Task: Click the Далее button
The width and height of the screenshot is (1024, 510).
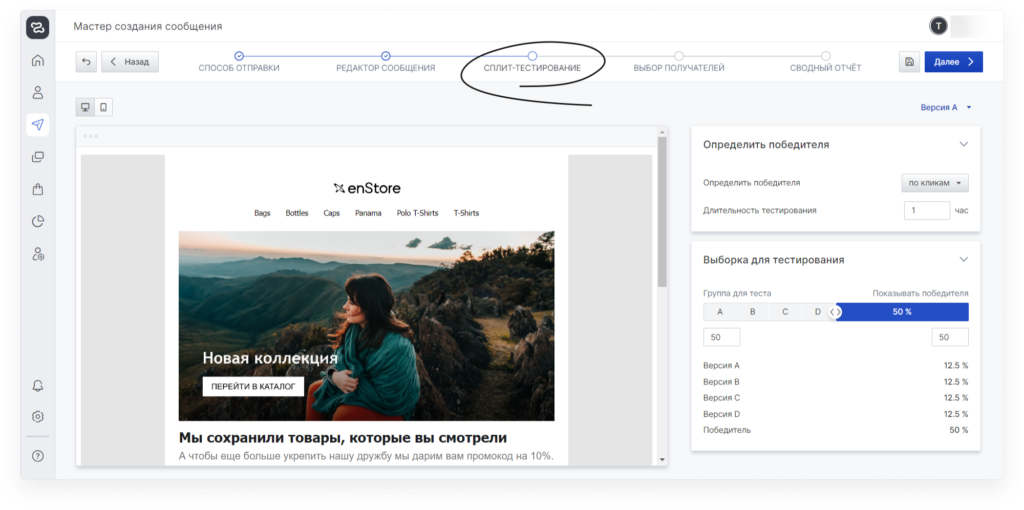Action: (x=953, y=62)
